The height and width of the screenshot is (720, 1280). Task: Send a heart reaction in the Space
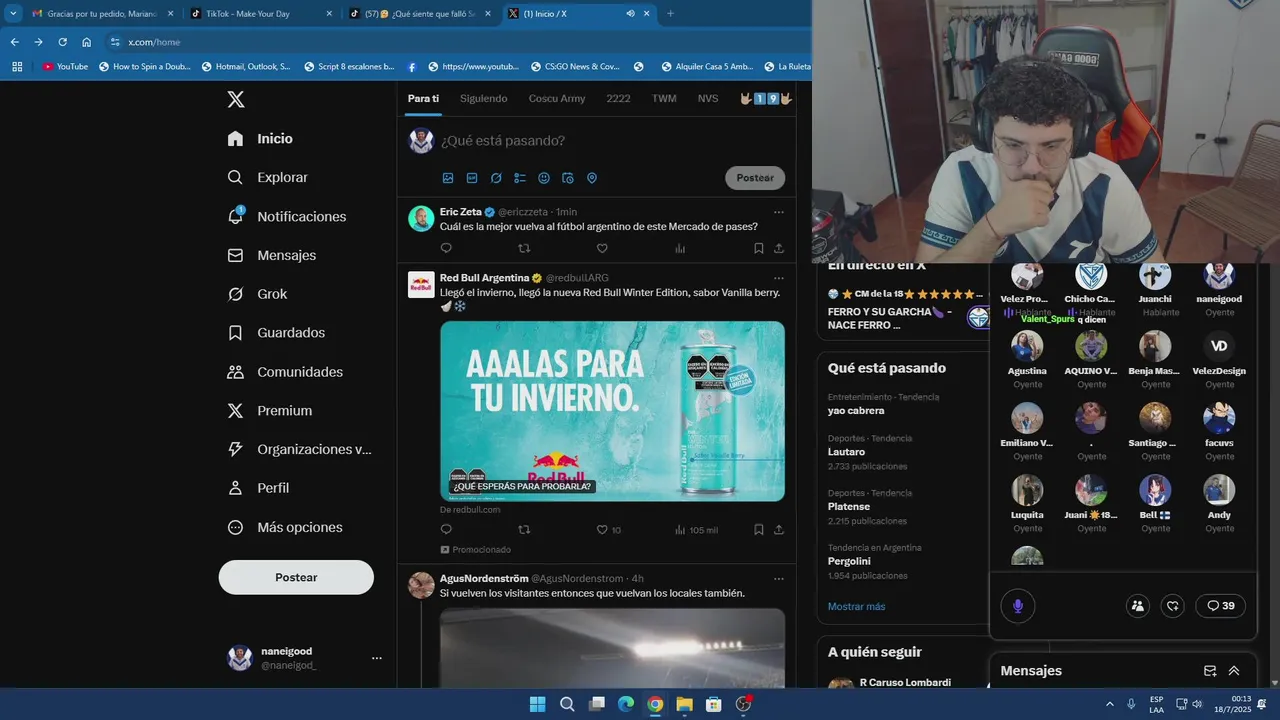click(1173, 606)
